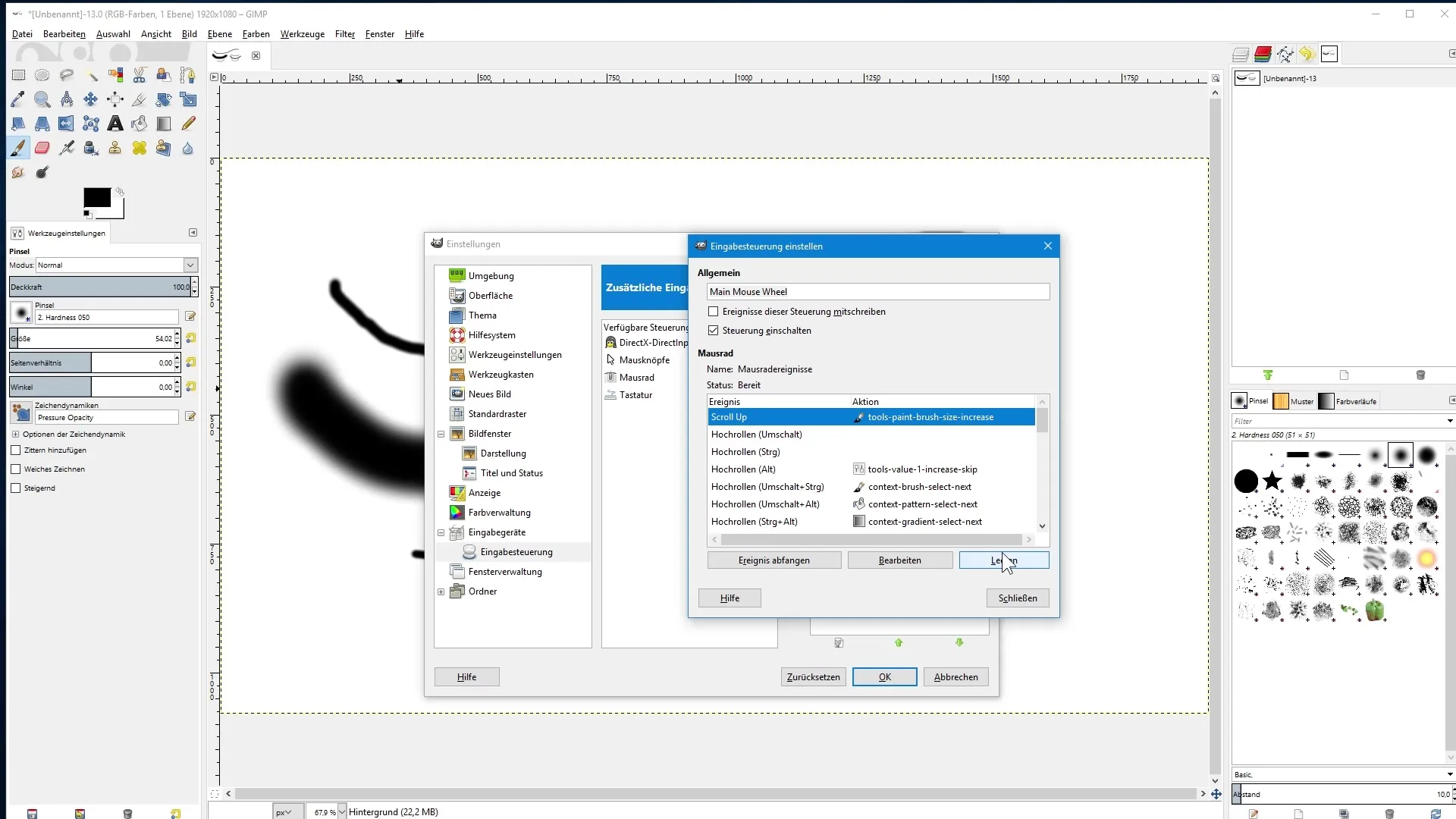The image size is (1456, 819).
Task: Select the Pencil tool
Action: (188, 124)
